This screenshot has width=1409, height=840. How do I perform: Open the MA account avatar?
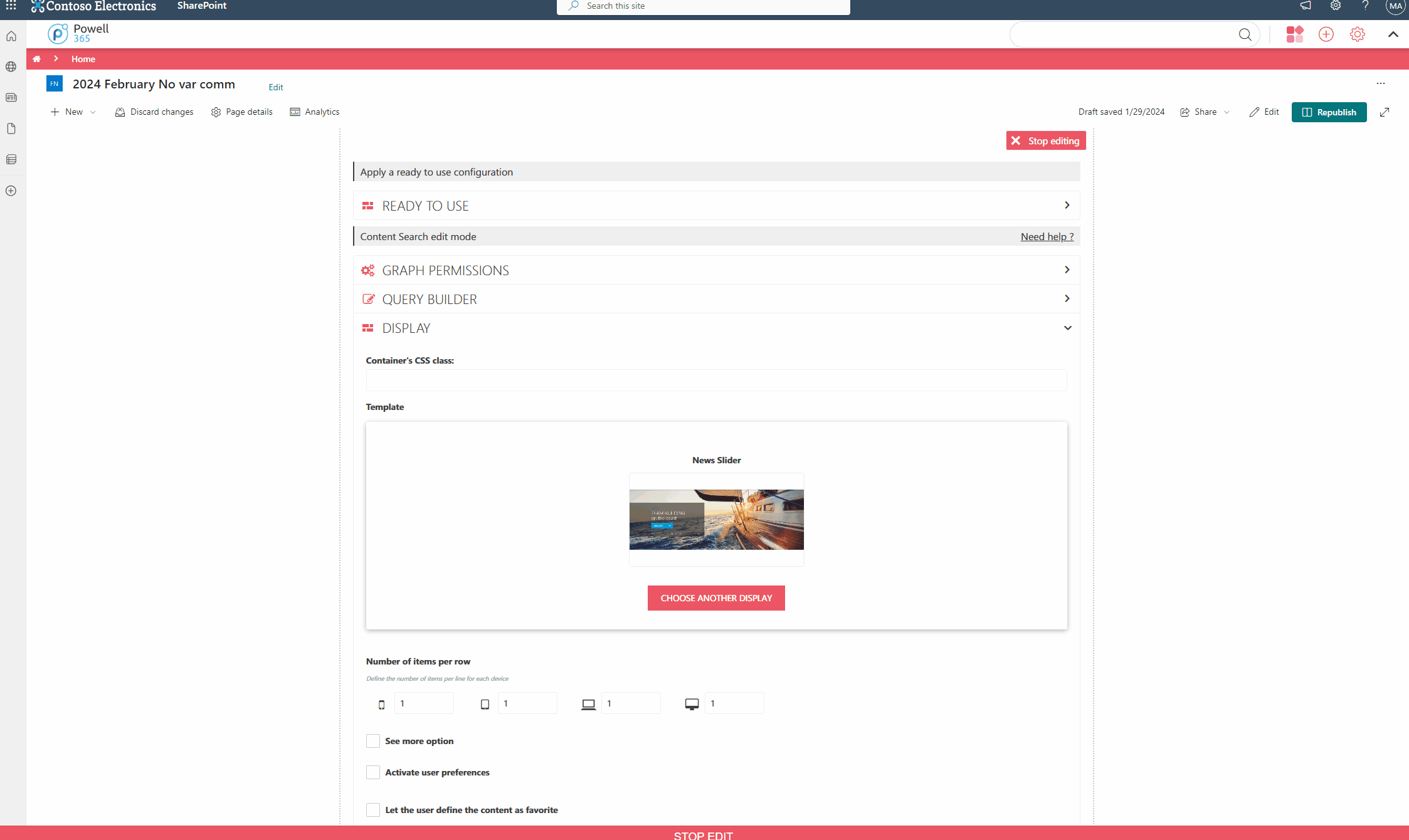click(x=1395, y=6)
